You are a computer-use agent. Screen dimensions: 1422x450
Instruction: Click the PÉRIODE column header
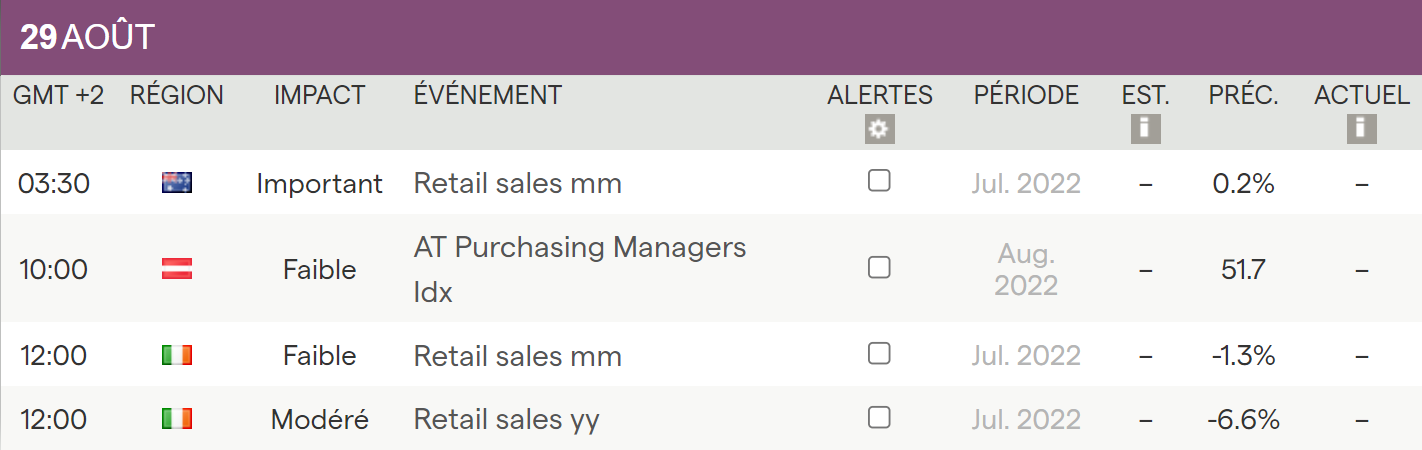[1026, 96]
